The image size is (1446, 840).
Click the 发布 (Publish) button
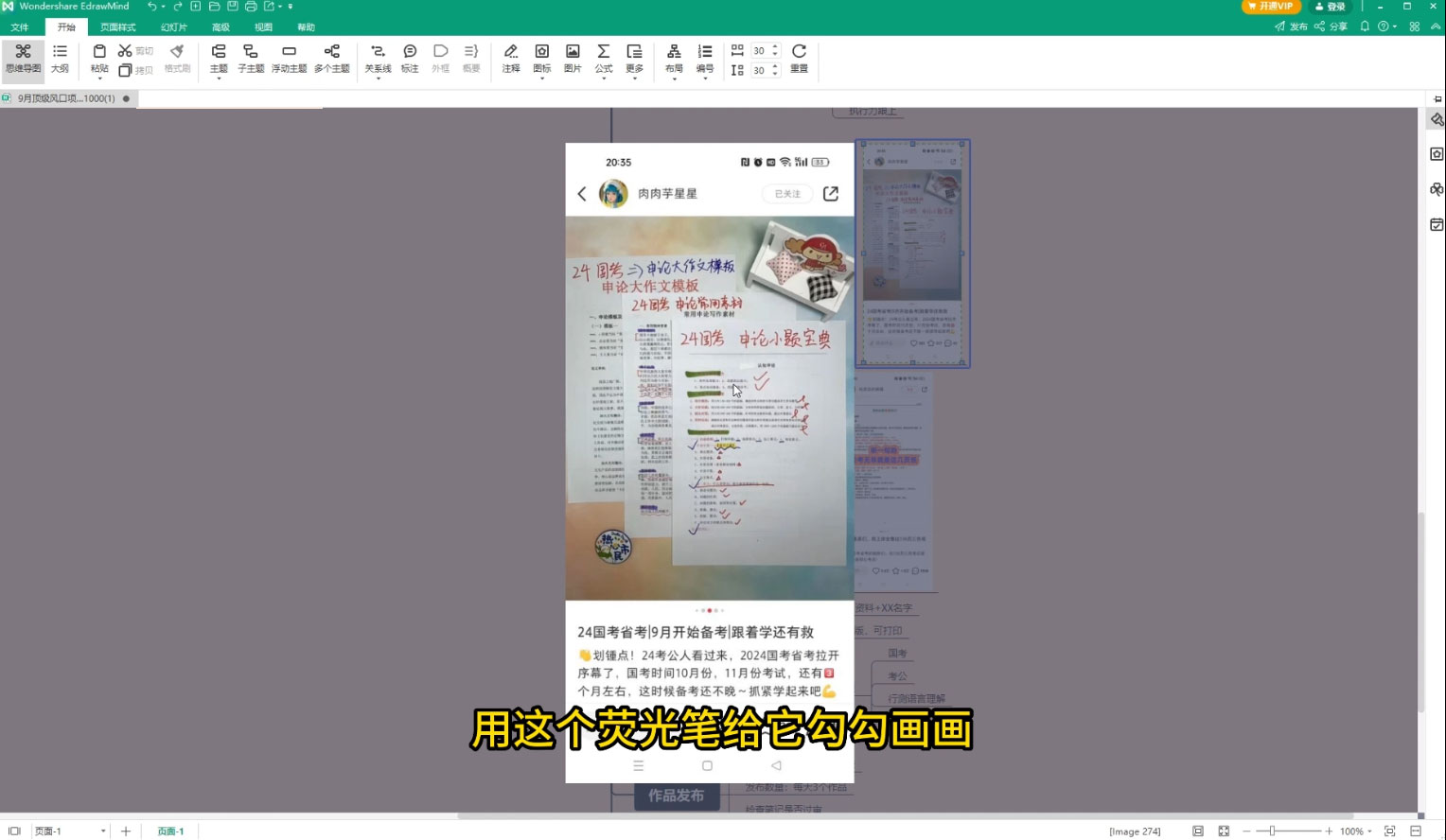point(1293,26)
